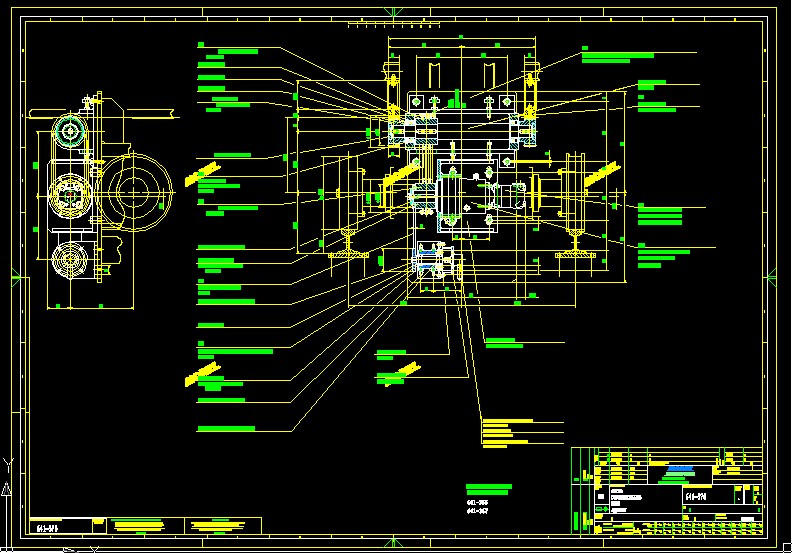
Task: Select the right rail section under the main assembly
Action: [x=575, y=244]
